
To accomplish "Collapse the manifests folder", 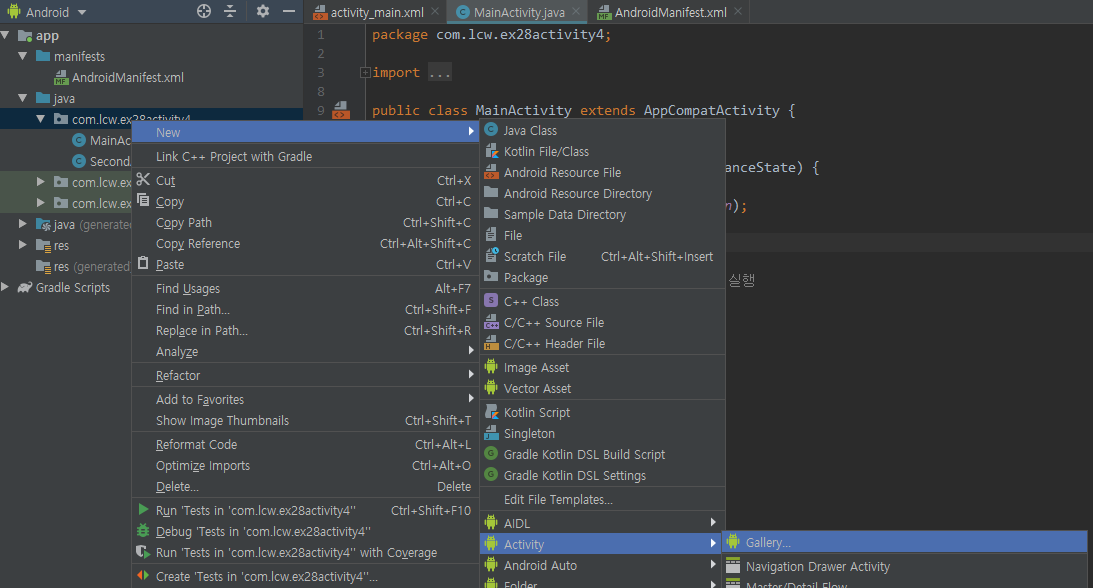I will pos(23,56).
